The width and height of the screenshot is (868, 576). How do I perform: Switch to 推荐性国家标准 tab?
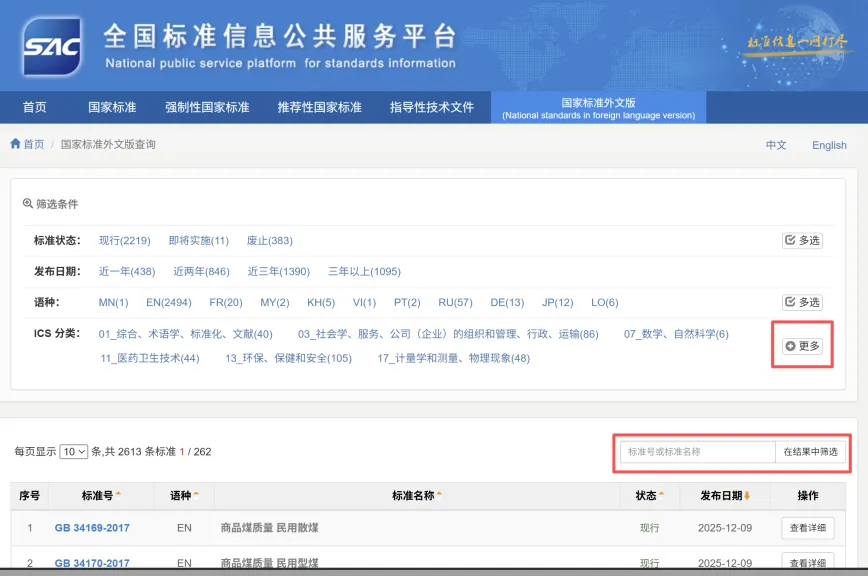click(319, 107)
